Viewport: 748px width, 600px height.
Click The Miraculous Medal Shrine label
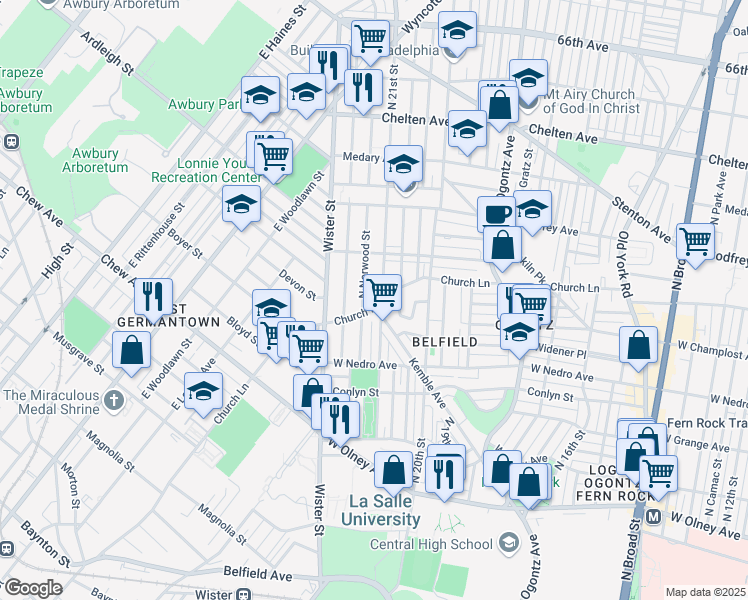pyautogui.click(x=52, y=402)
